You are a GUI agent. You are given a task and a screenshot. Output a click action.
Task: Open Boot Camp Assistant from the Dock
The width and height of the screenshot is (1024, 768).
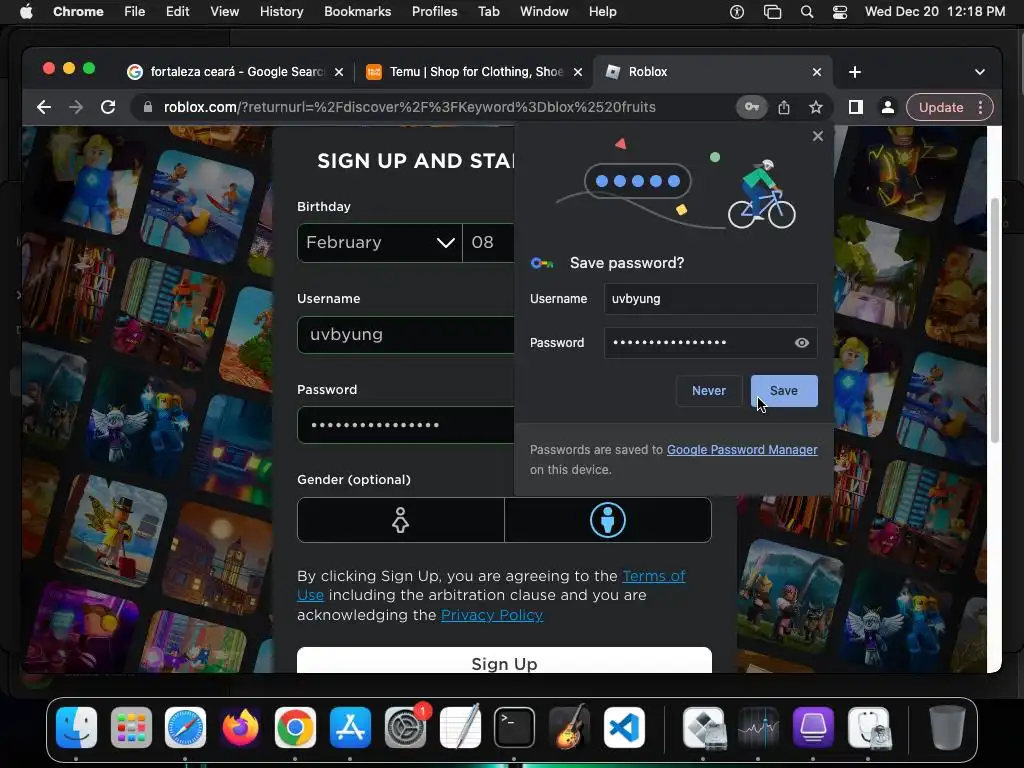coord(704,727)
